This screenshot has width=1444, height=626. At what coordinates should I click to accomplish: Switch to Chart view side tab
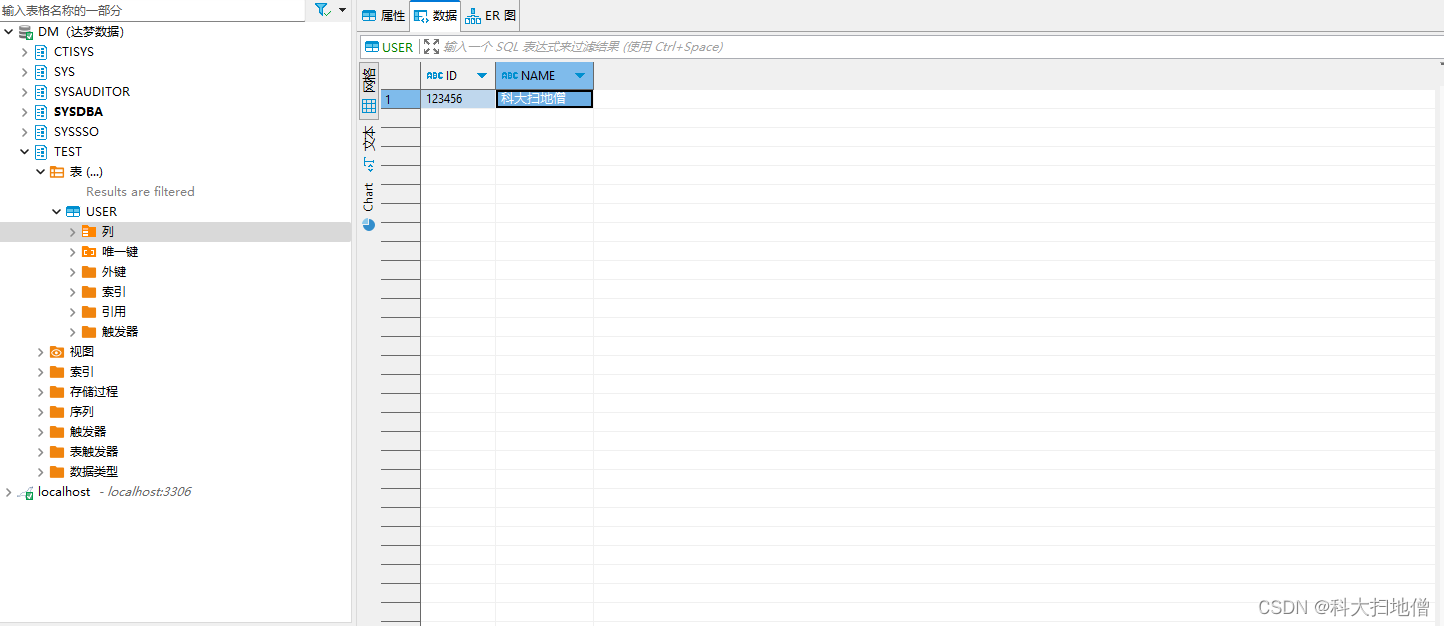(x=369, y=206)
